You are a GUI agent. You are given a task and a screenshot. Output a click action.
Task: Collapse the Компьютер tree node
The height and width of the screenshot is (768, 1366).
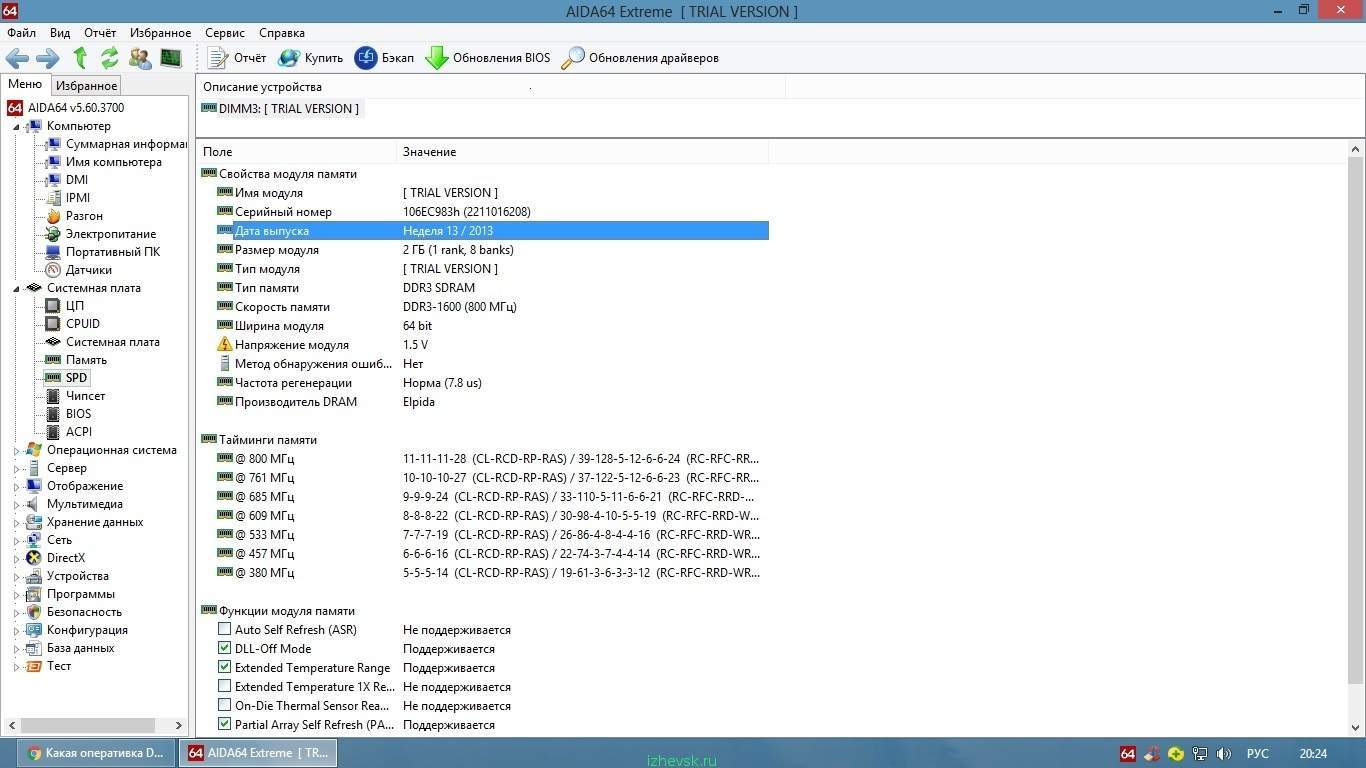click(x=16, y=127)
